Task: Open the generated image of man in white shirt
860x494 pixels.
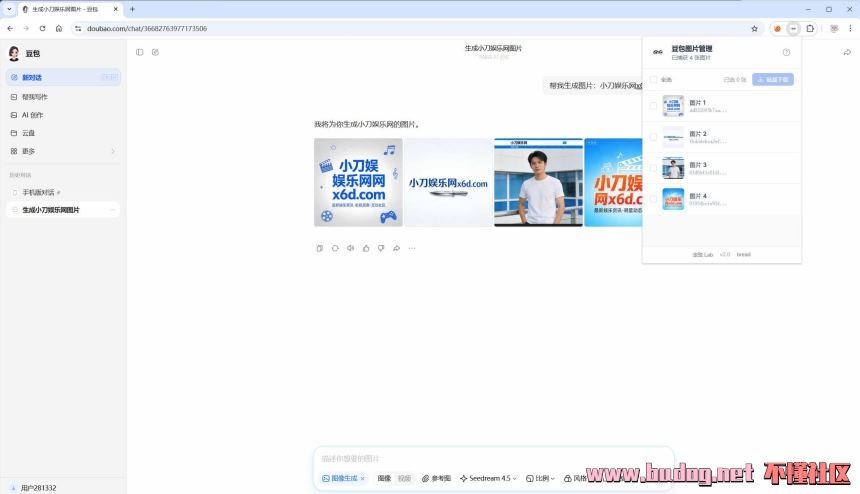Action: (x=538, y=182)
